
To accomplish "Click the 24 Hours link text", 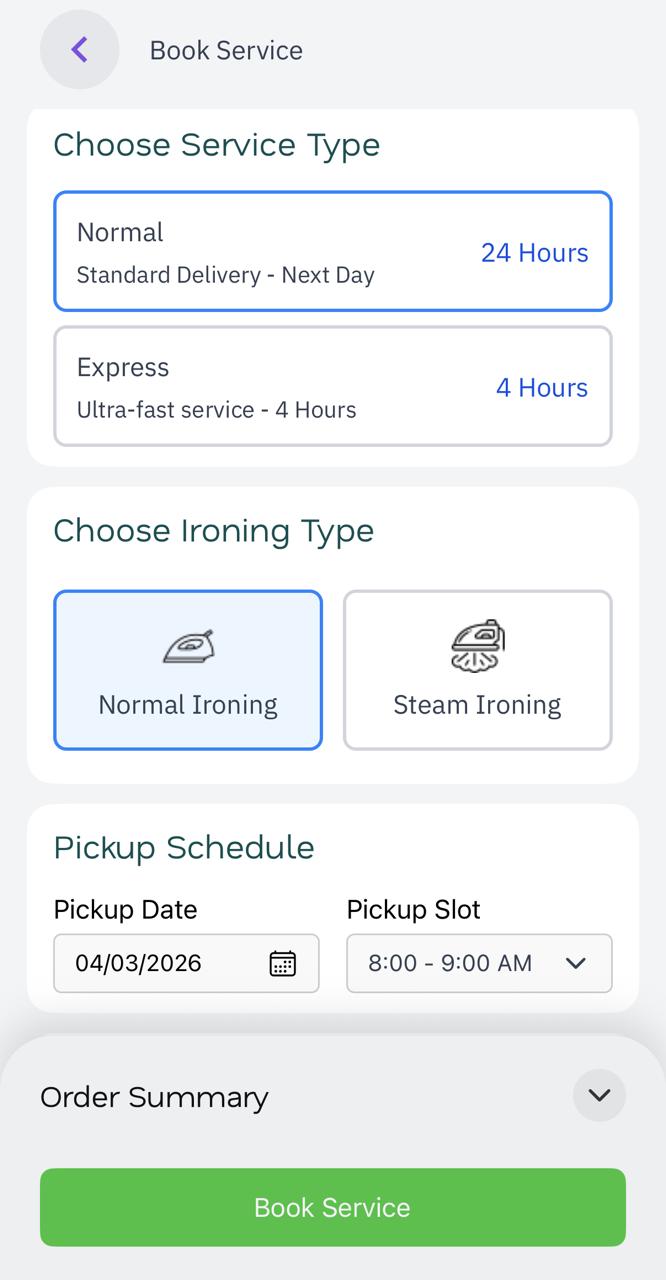I will pos(535,253).
